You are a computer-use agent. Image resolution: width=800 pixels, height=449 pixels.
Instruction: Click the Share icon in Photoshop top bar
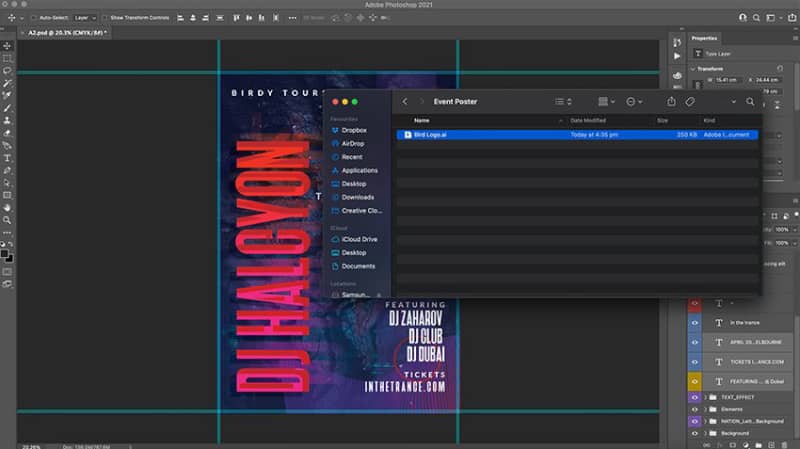pos(792,18)
